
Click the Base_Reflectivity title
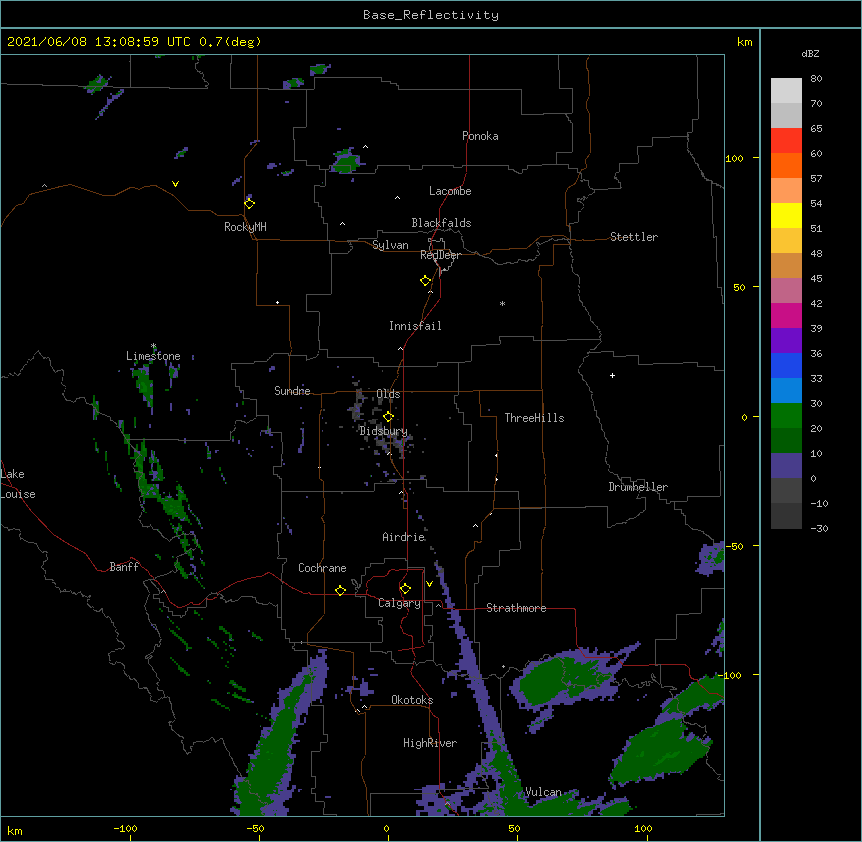(x=431, y=15)
